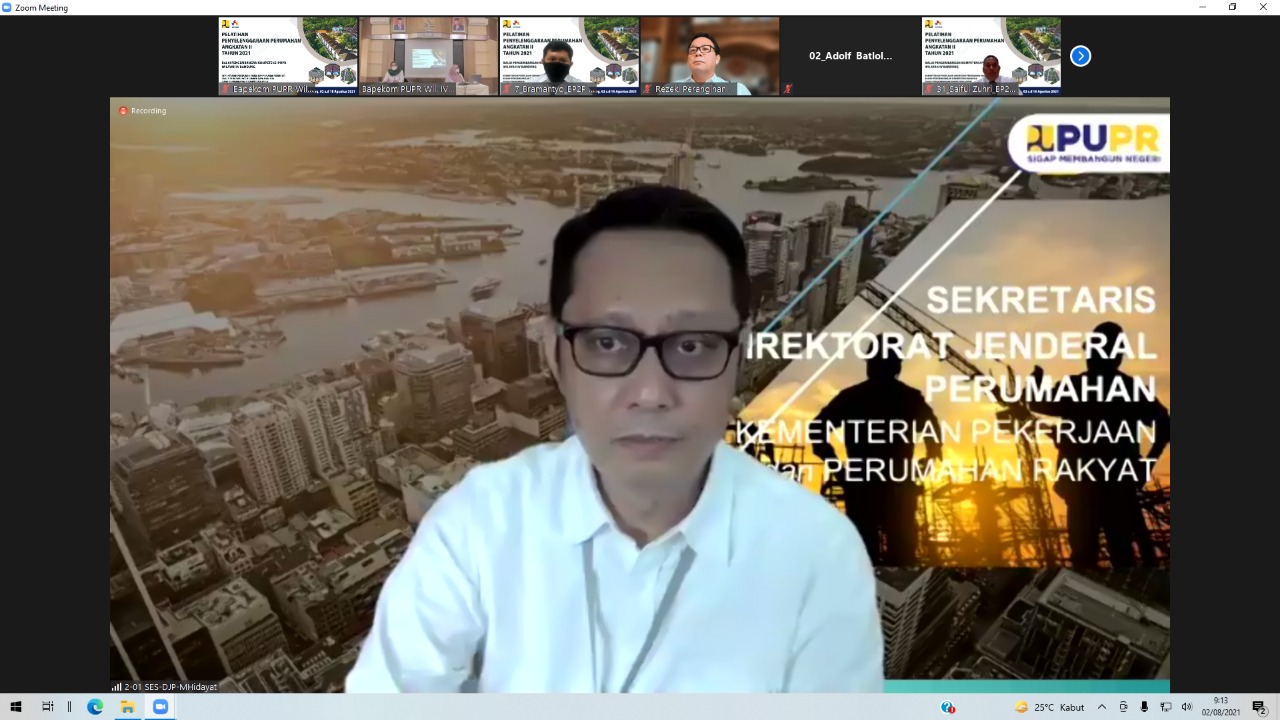
Task: Click the Zoom app icon in the taskbar
Action: pyautogui.click(x=160, y=707)
